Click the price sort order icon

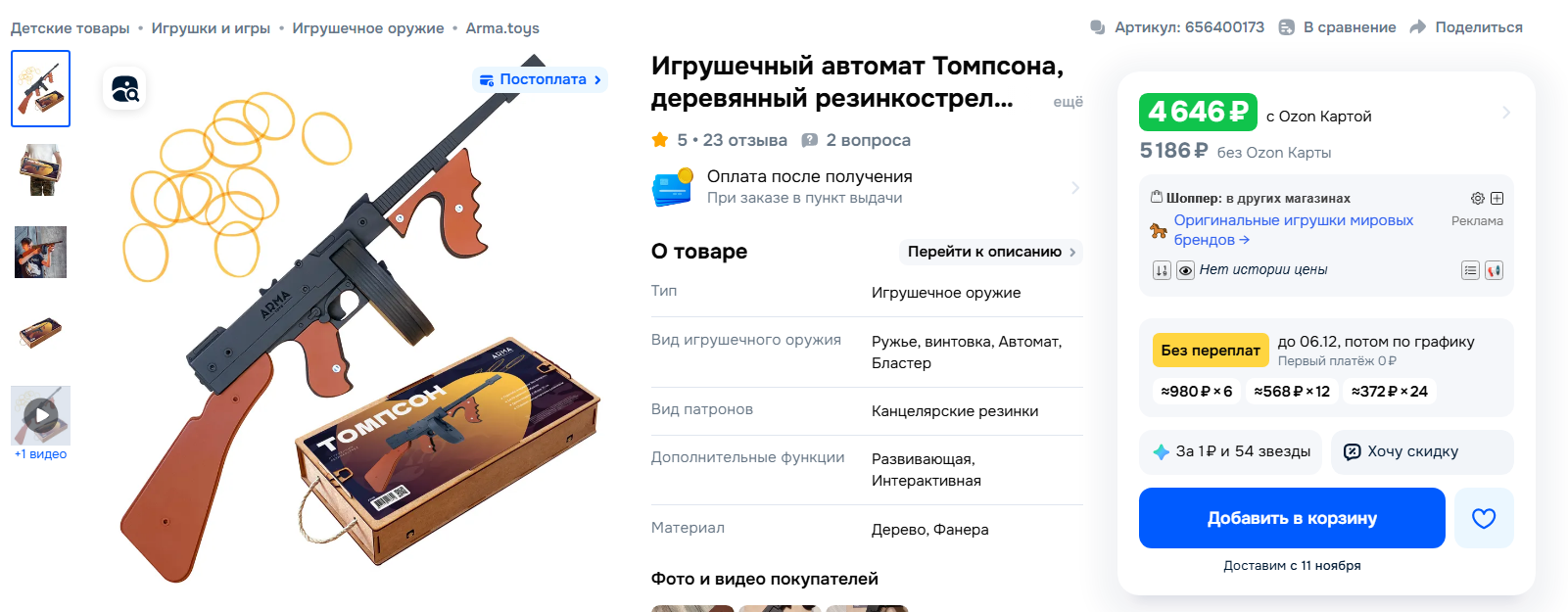pyautogui.click(x=1162, y=270)
